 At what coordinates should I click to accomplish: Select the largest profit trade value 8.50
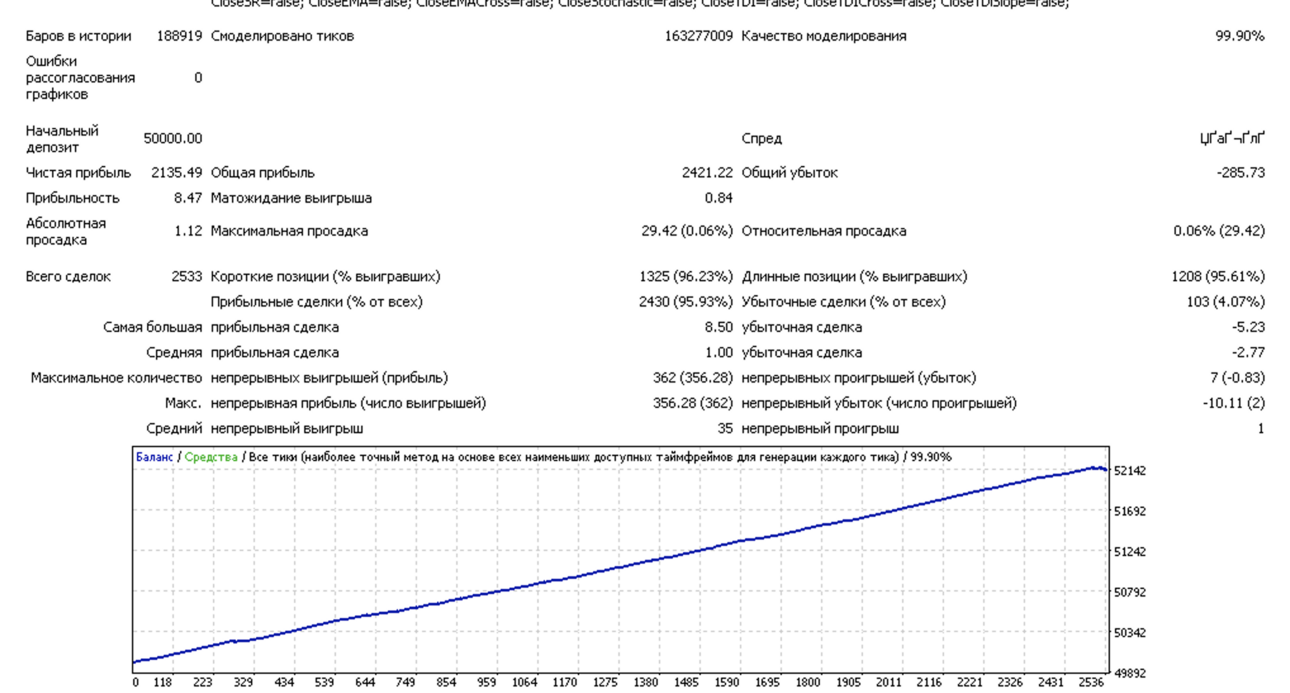point(719,327)
